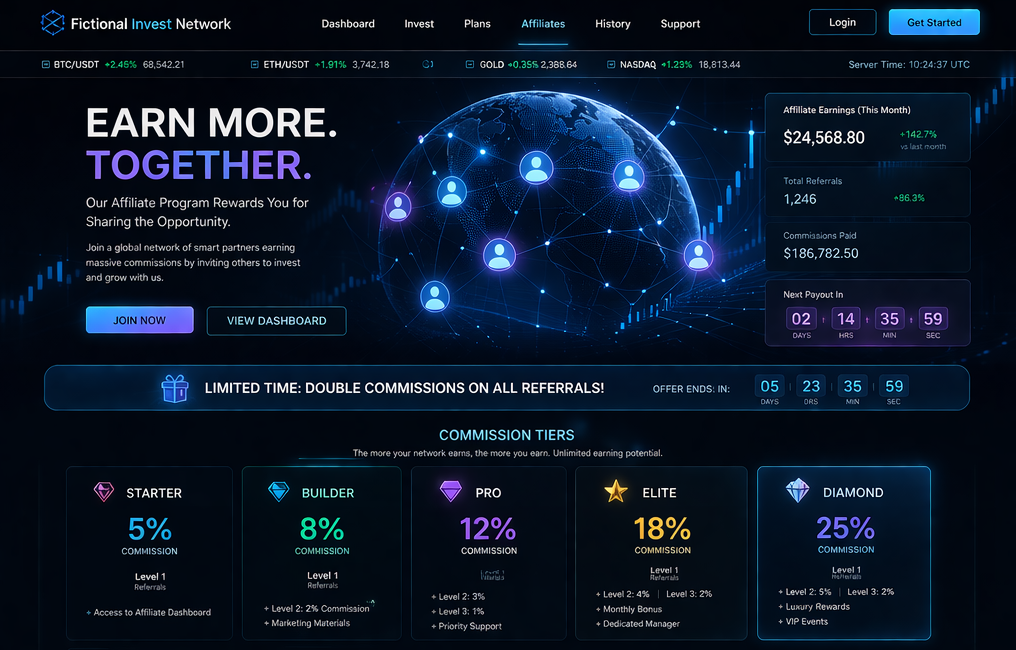The width and height of the screenshot is (1016, 650).
Task: Go to the Invest menu item
Action: [419, 23]
